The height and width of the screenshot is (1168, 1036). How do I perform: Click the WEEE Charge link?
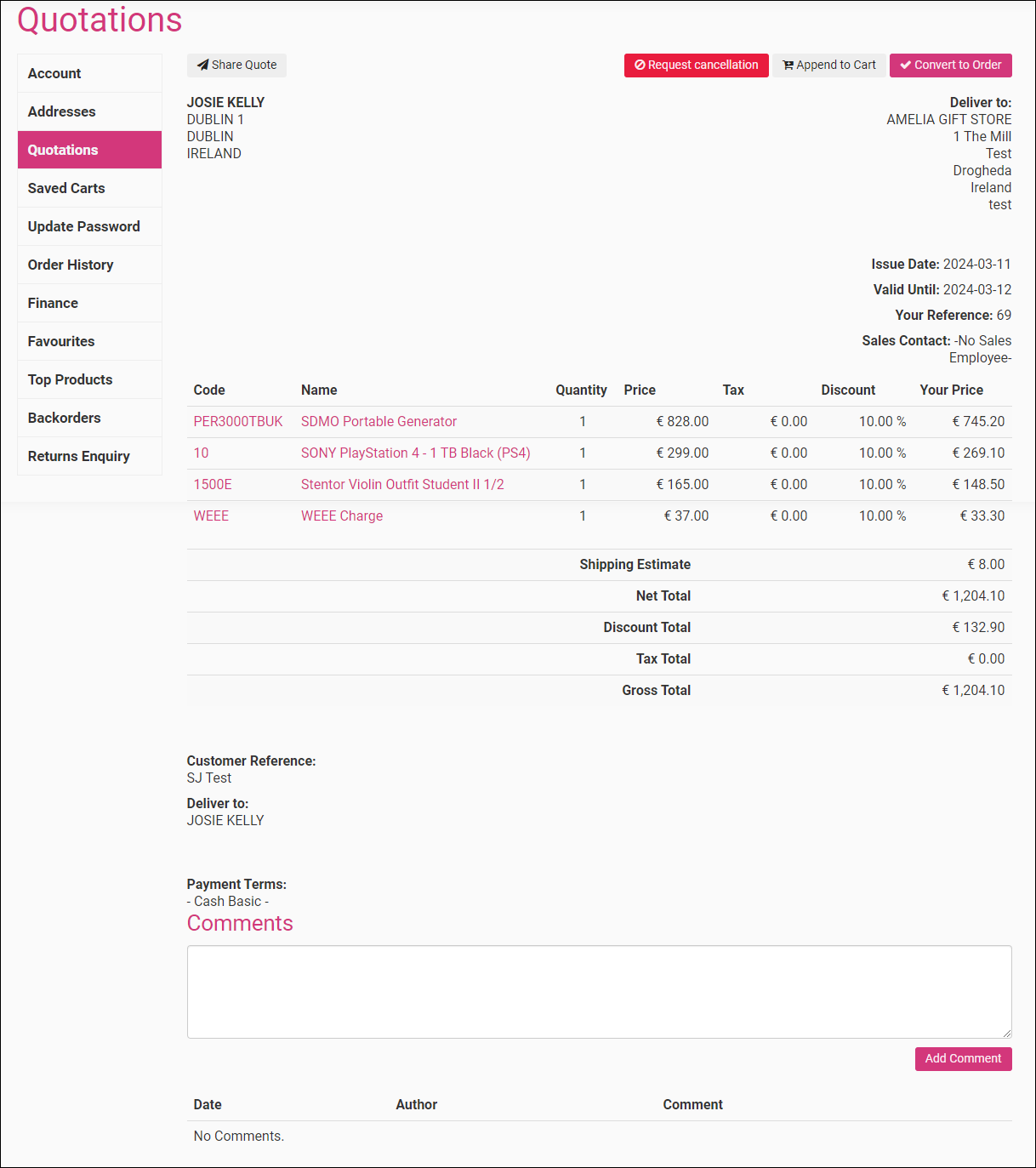tap(342, 516)
